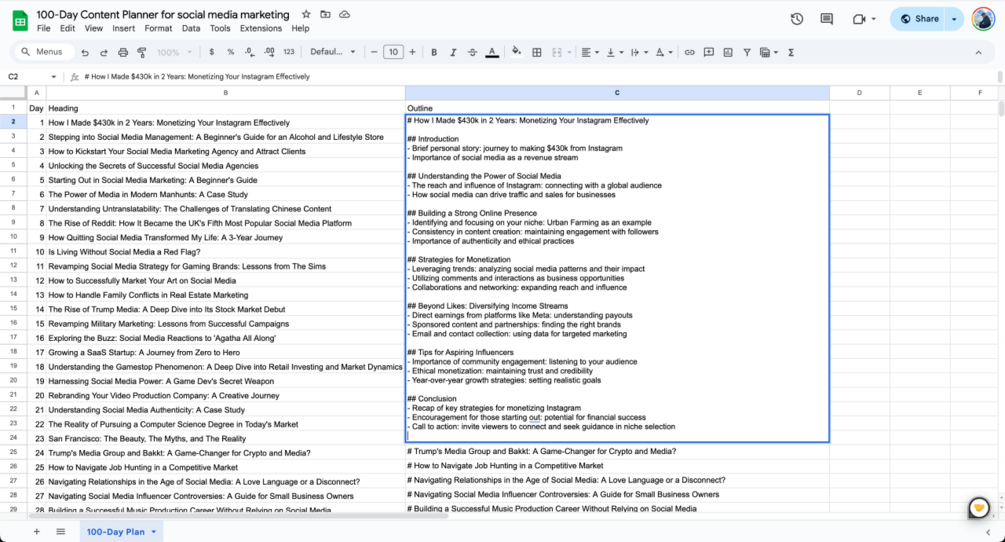Show all sheets list
The width and height of the screenshot is (1005, 542).
[x=60, y=532]
